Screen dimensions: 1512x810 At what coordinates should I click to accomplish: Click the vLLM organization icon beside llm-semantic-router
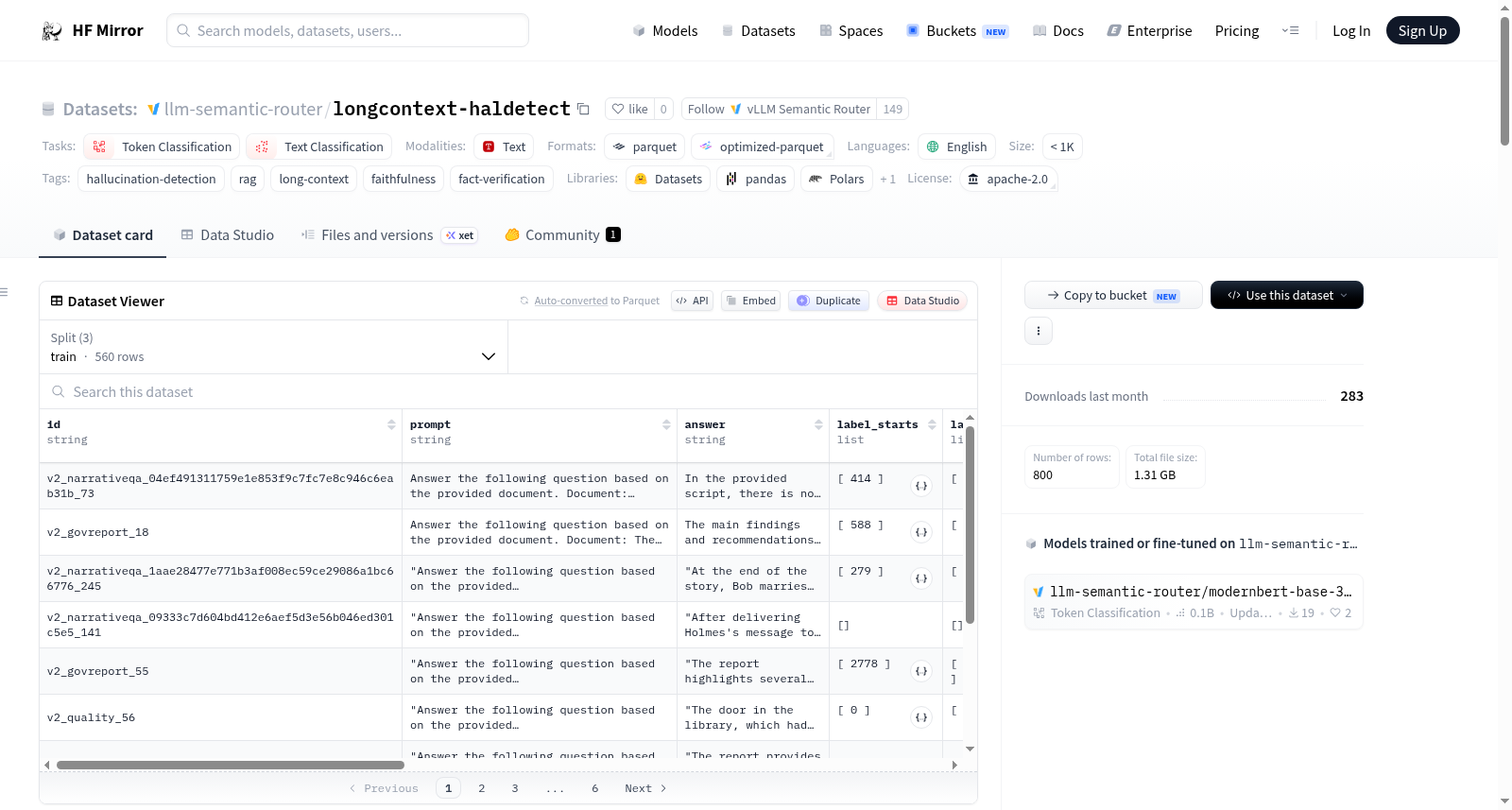pyautogui.click(x=153, y=110)
